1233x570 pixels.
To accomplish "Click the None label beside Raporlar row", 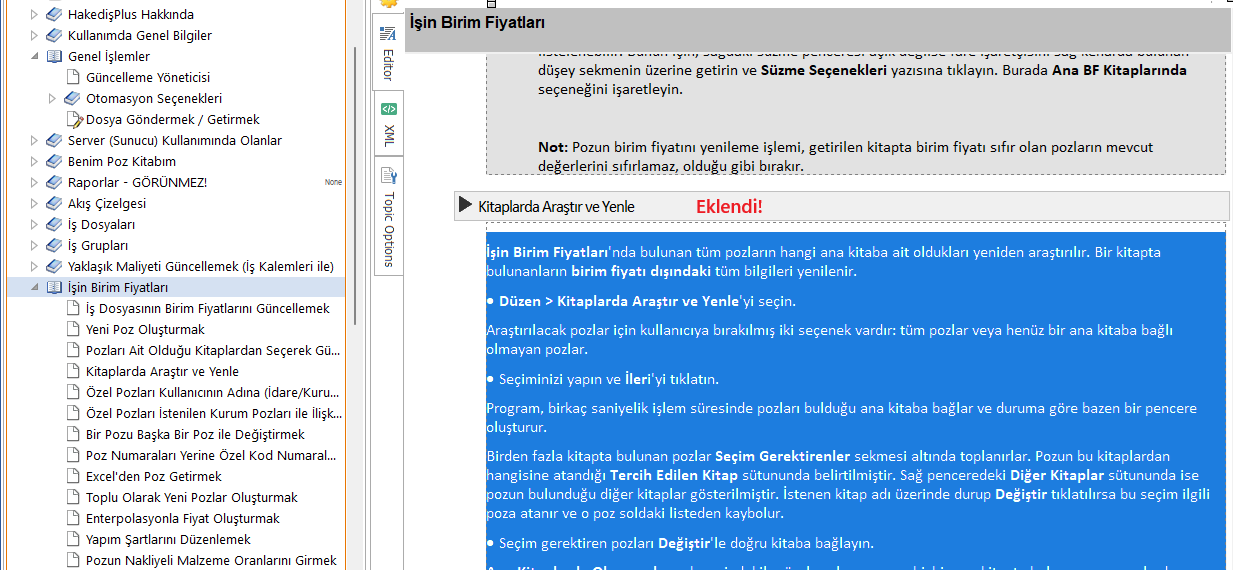I will [333, 183].
